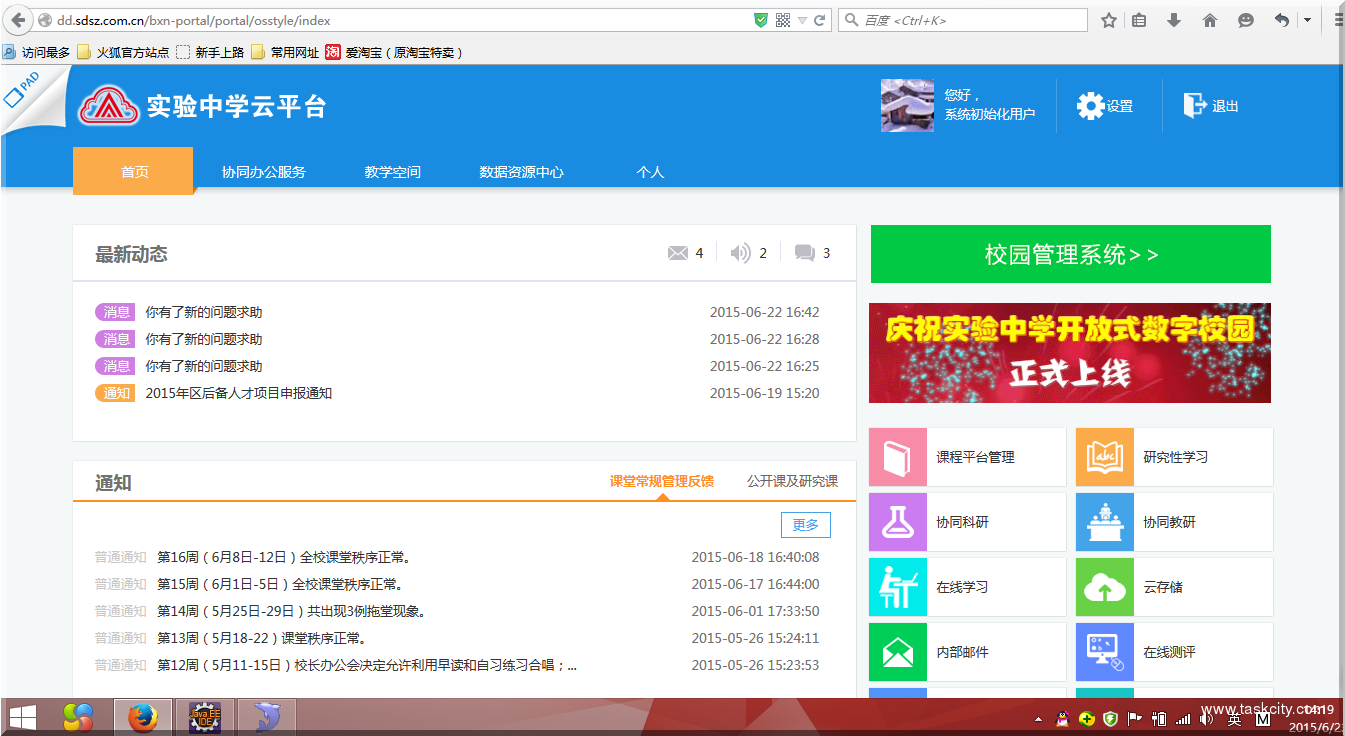Log out using the 退出 door icon
1345x736 pixels.
(x=1196, y=104)
